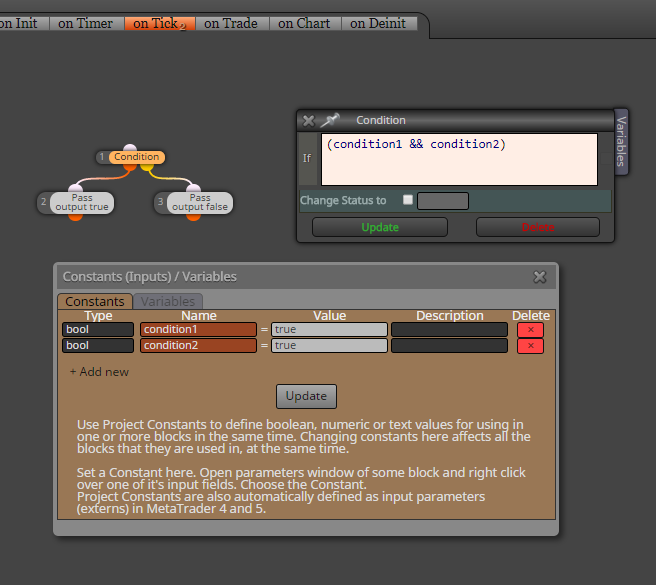This screenshot has height=585, width=656.
Task: Switch to the Variables tab in panel
Action: 168,301
